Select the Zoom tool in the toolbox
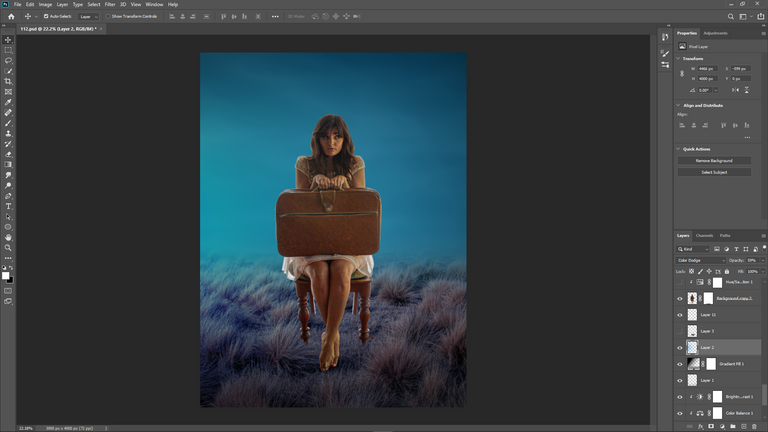This screenshot has width=768, height=432. click(8, 248)
